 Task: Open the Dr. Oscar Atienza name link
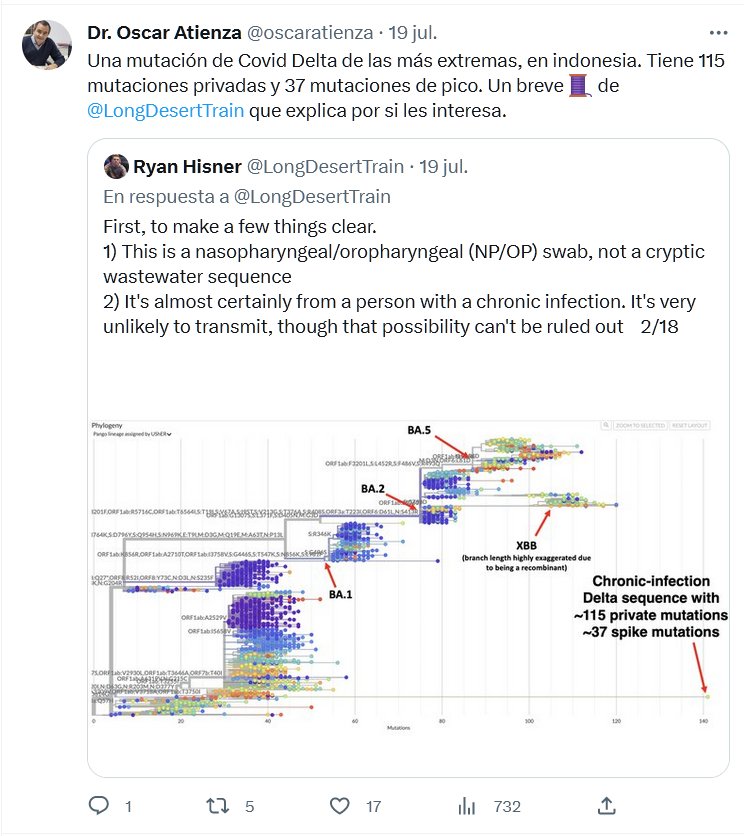164,34
